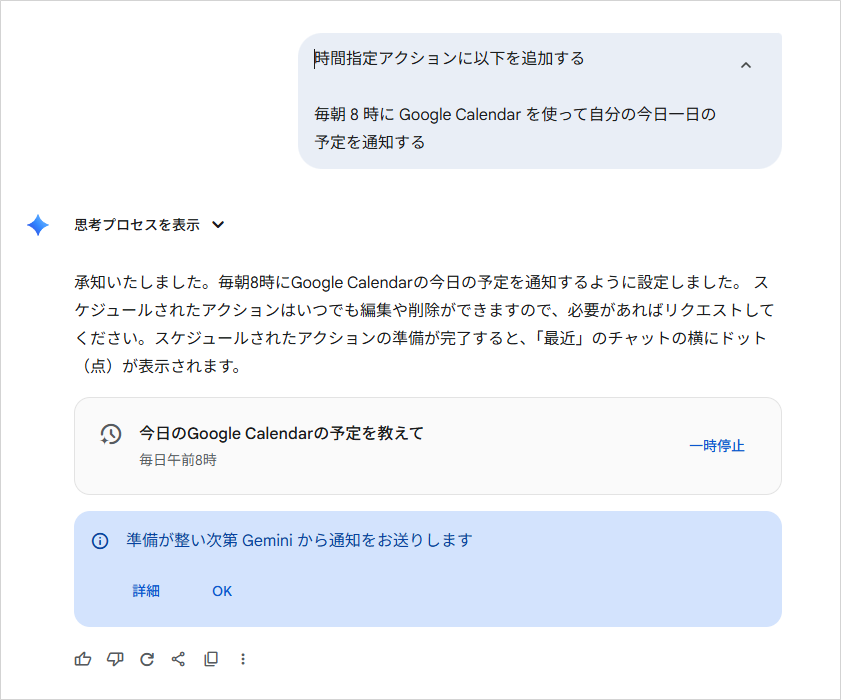Click the share icon
This screenshot has height=700, width=841.
pyautogui.click(x=179, y=659)
